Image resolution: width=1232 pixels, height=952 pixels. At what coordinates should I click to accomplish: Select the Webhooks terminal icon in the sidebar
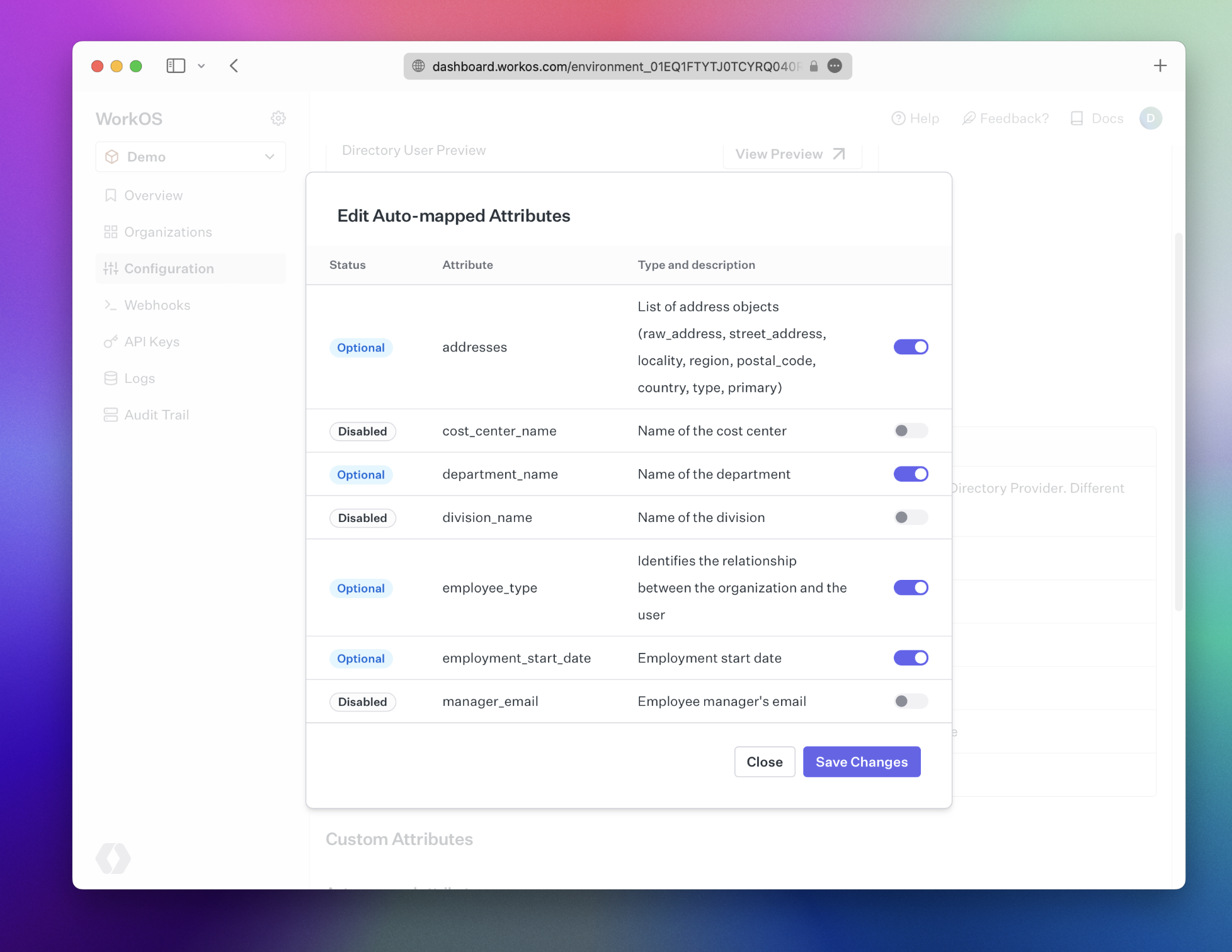(x=111, y=305)
